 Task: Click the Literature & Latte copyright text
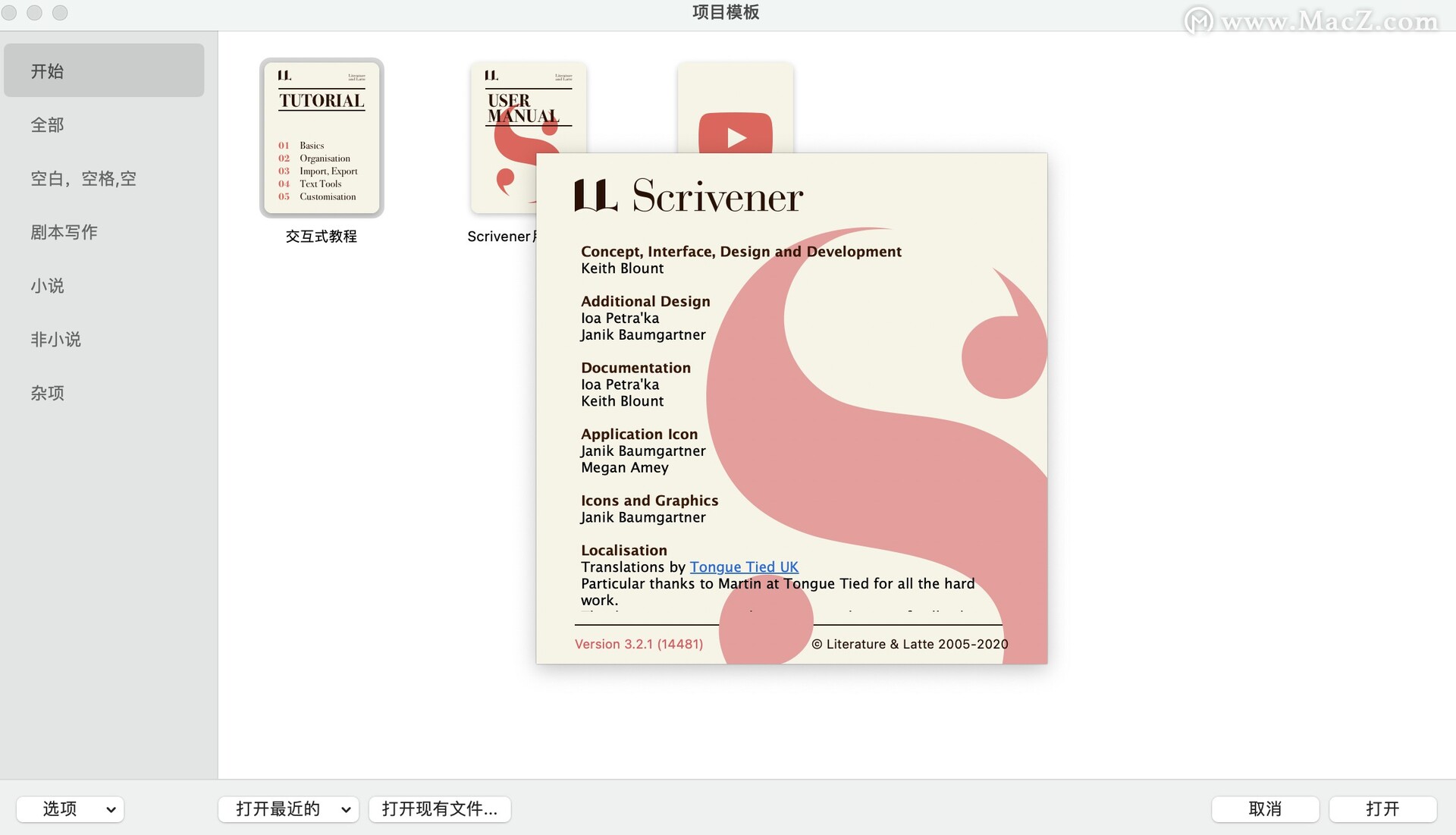[x=910, y=644]
